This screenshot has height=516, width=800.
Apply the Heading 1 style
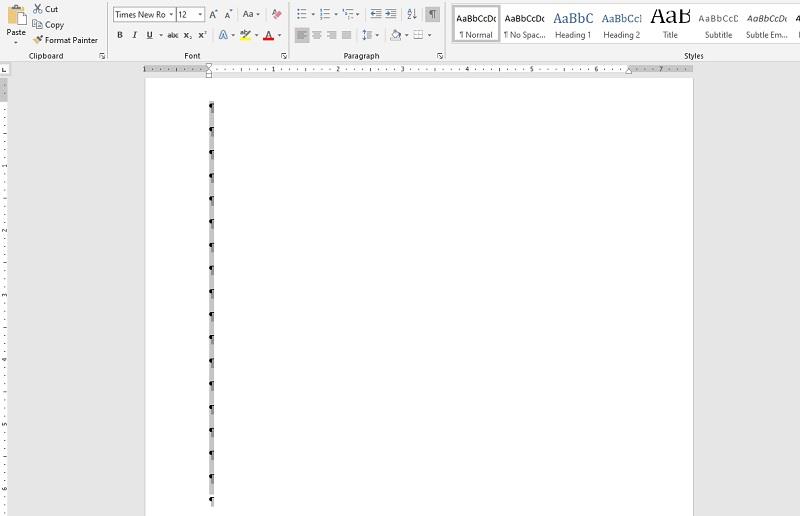[573, 23]
